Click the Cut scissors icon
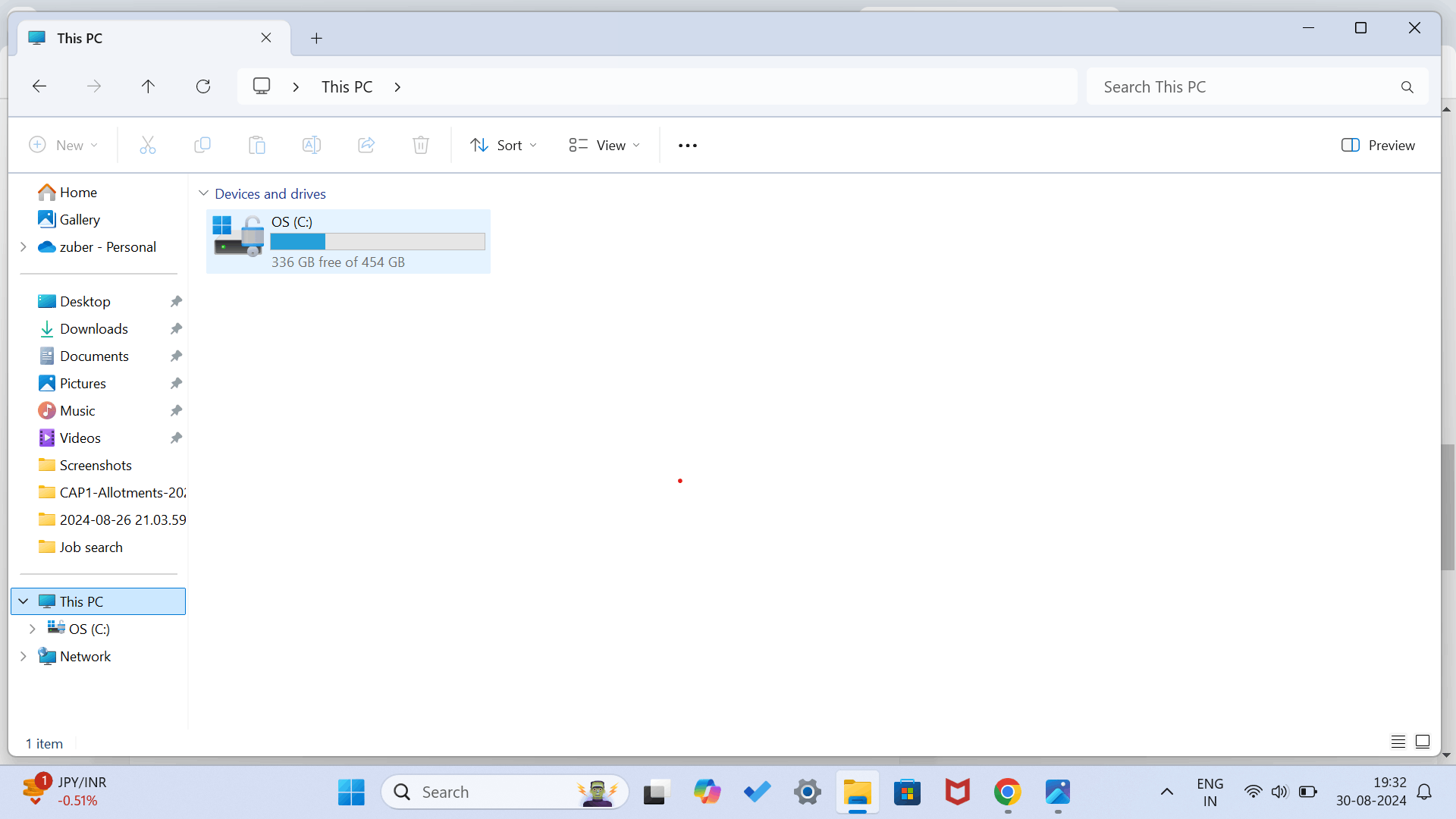1456x819 pixels. point(148,145)
